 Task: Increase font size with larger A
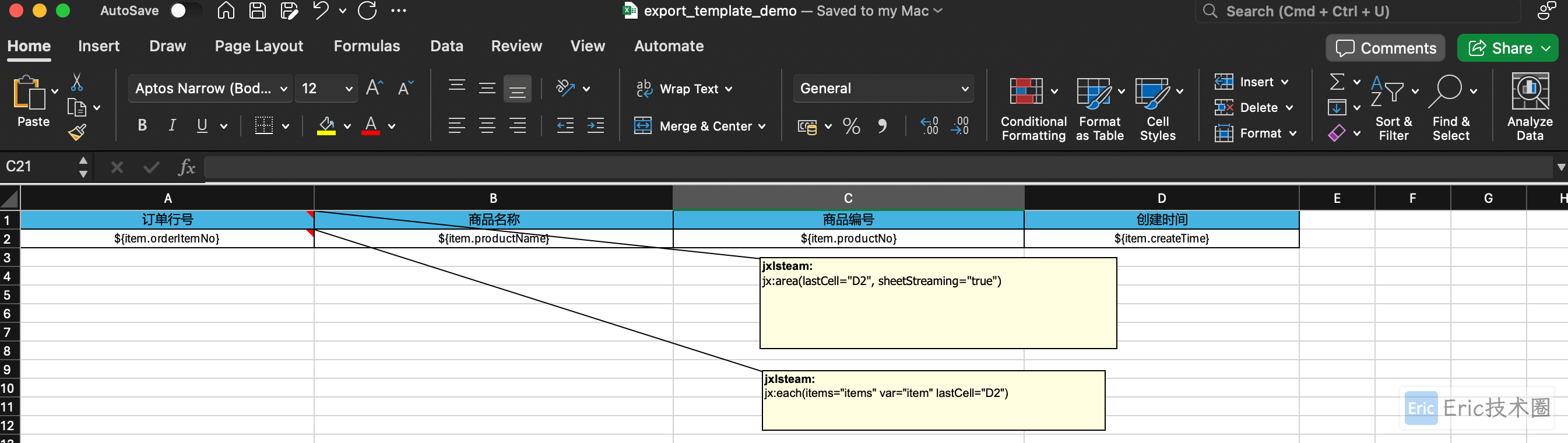(x=374, y=88)
